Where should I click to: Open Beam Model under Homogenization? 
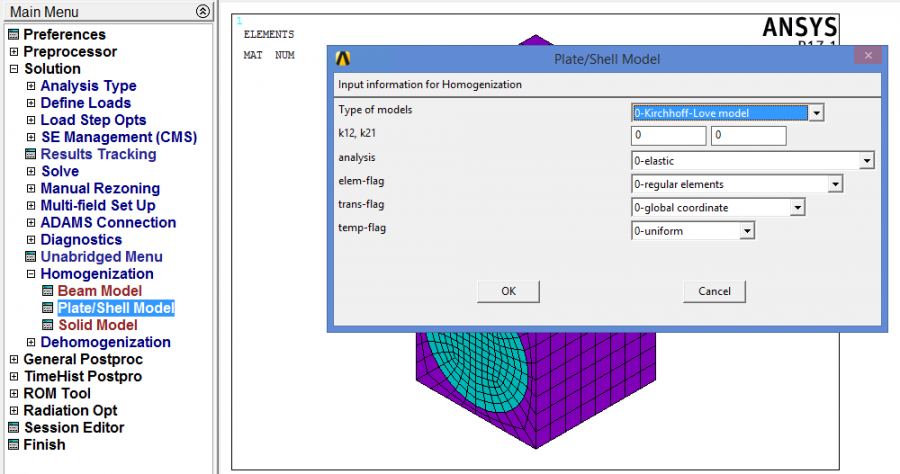[x=100, y=291]
